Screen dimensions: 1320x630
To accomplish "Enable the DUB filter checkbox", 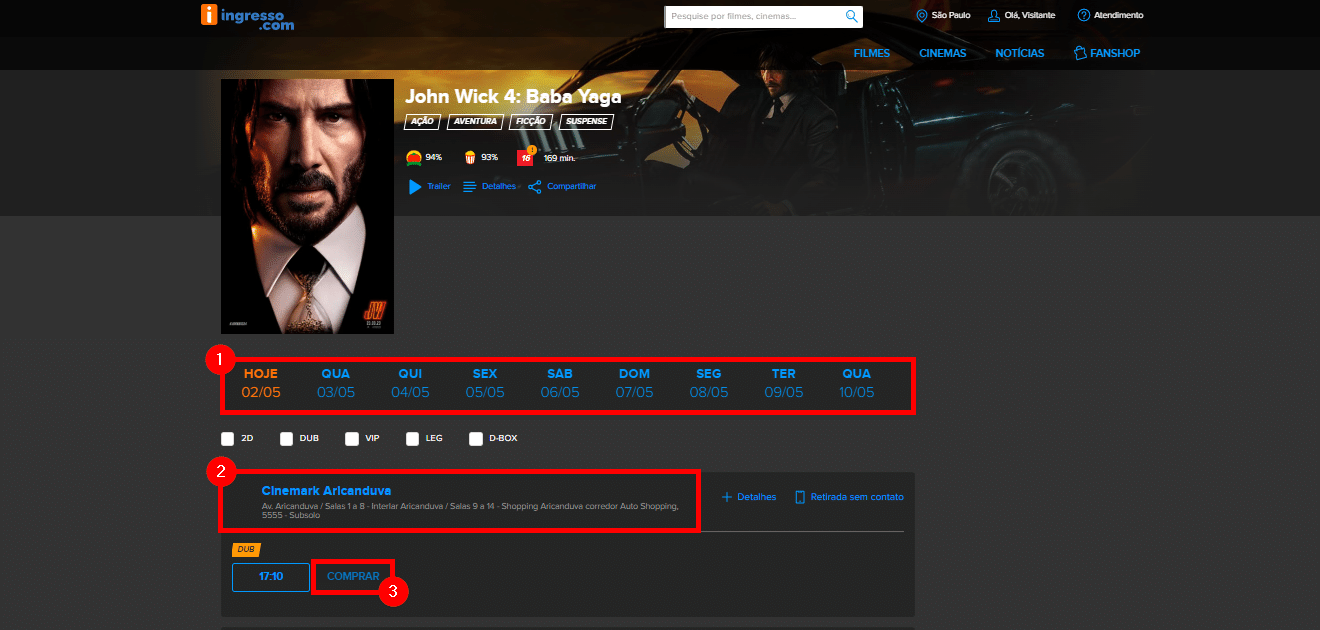I will pyautogui.click(x=287, y=438).
